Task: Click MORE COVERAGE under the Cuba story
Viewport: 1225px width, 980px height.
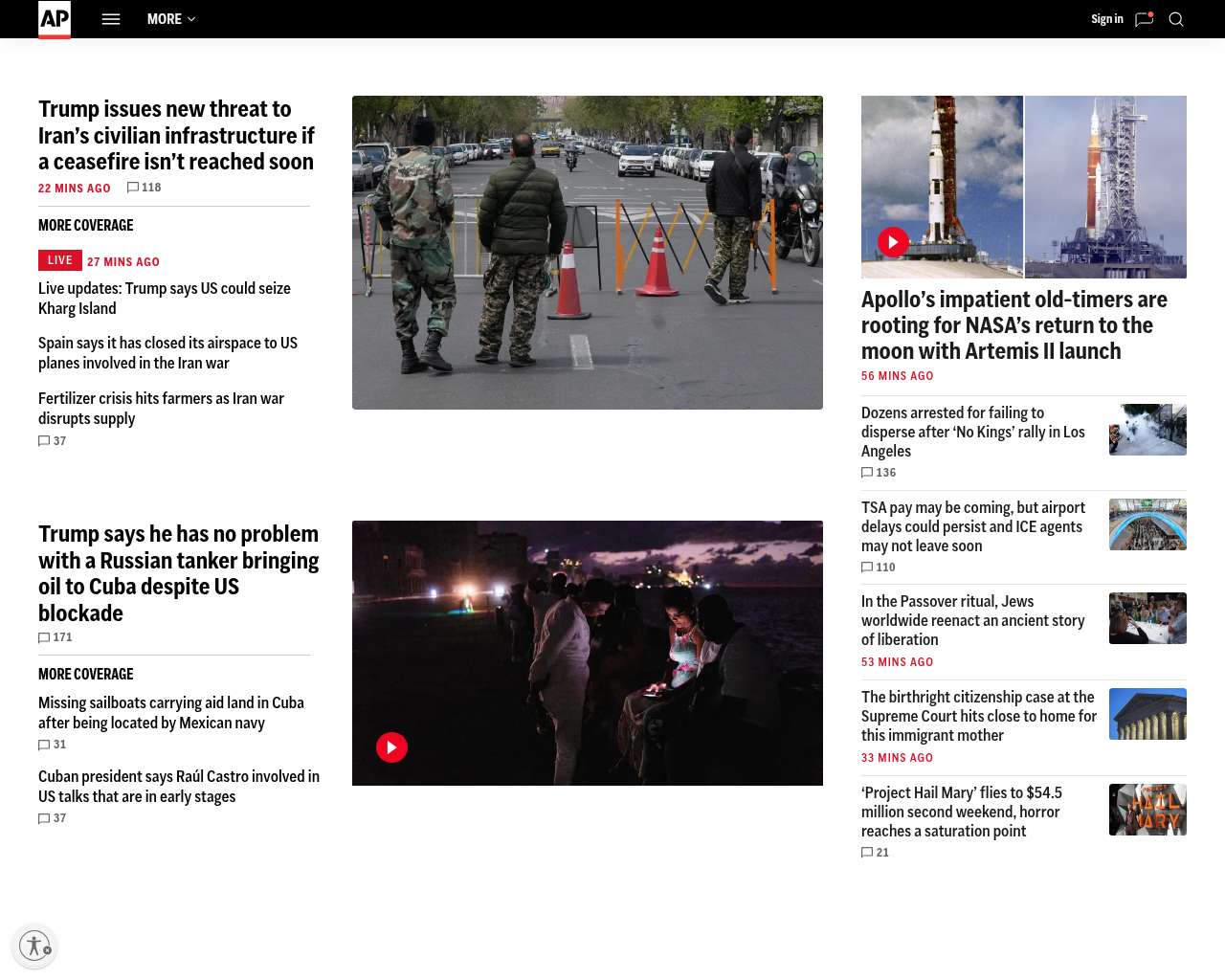Action: click(x=86, y=675)
